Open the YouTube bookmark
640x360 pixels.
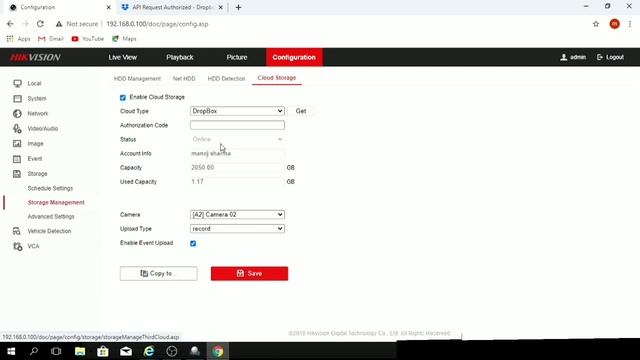[x=88, y=39]
